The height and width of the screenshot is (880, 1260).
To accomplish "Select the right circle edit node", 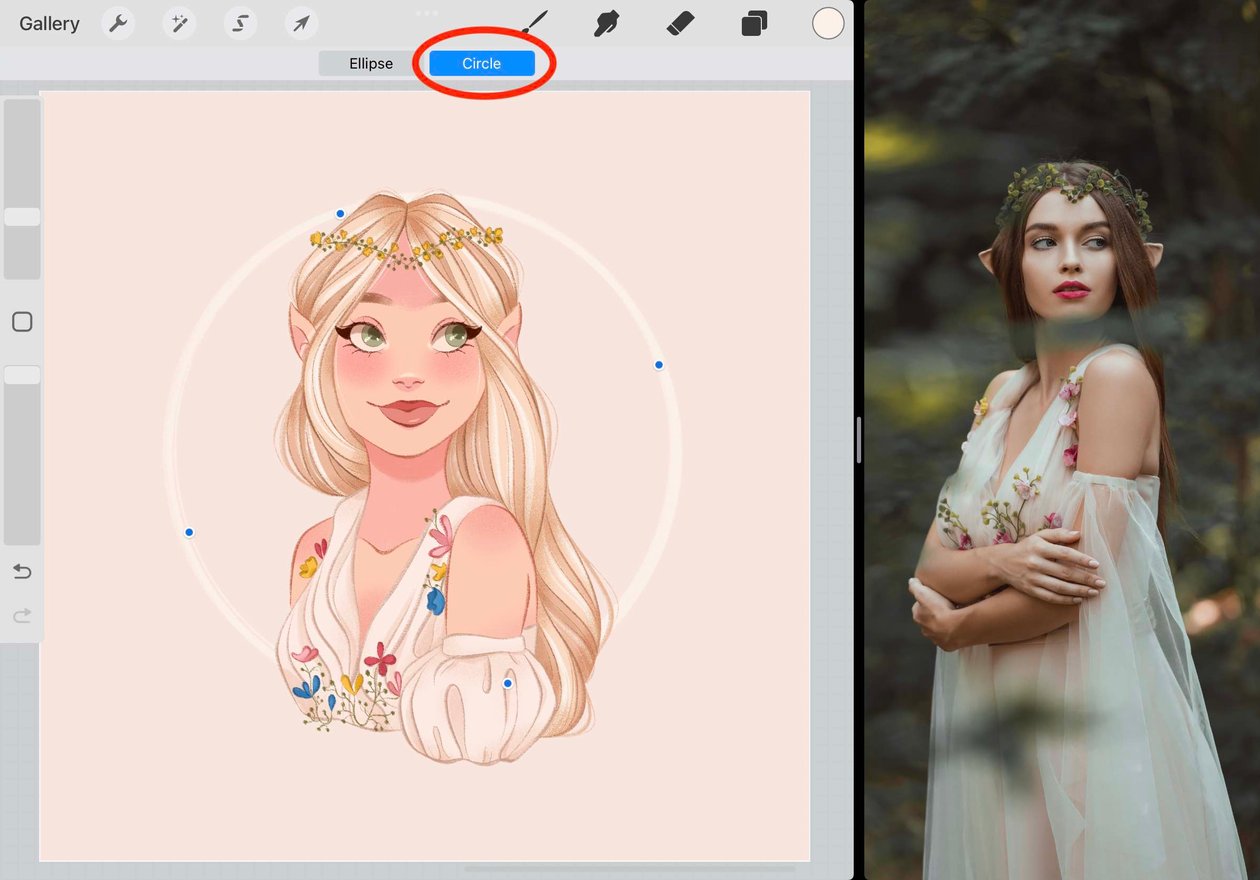I will (x=659, y=365).
